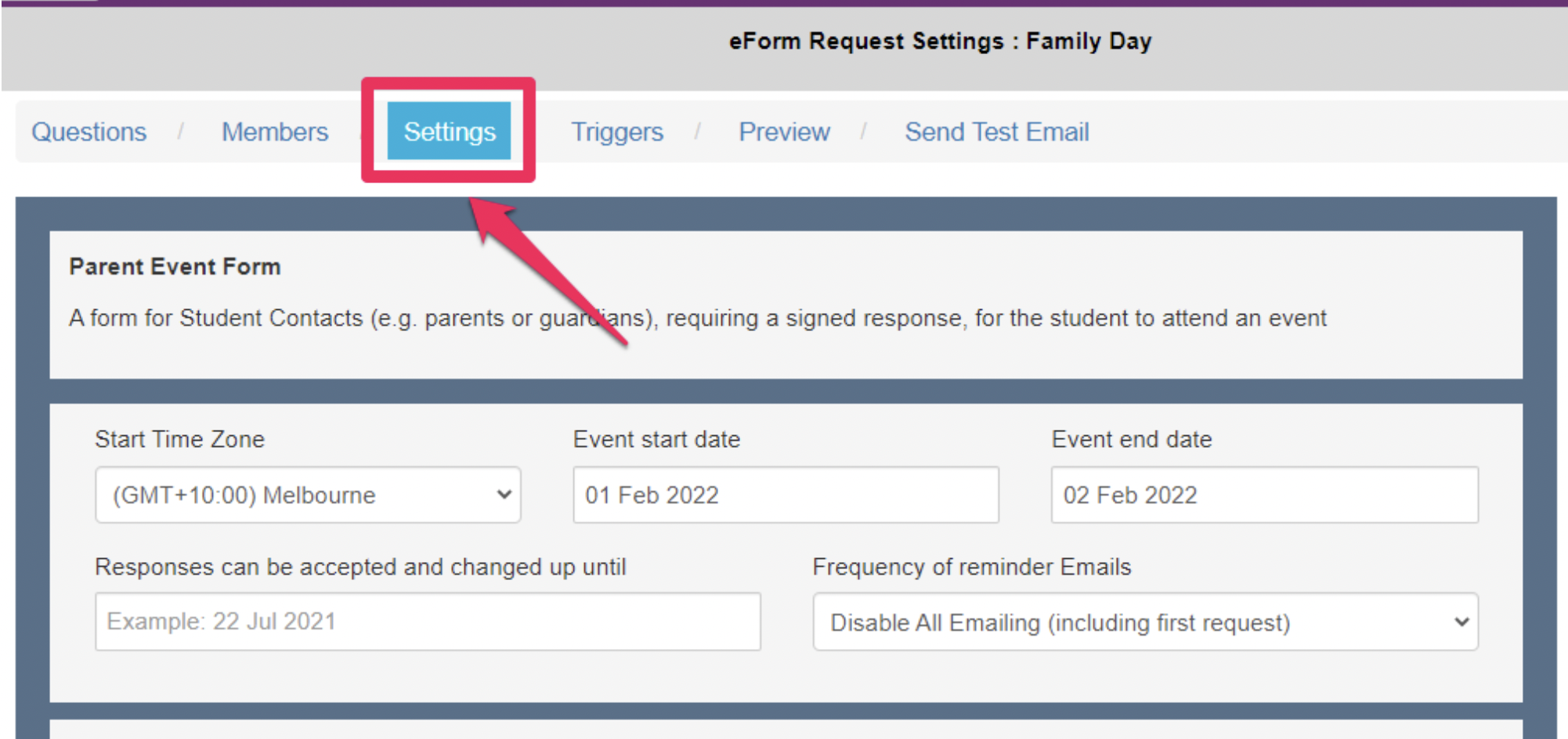Click the eForm Request Settings page title

click(940, 41)
